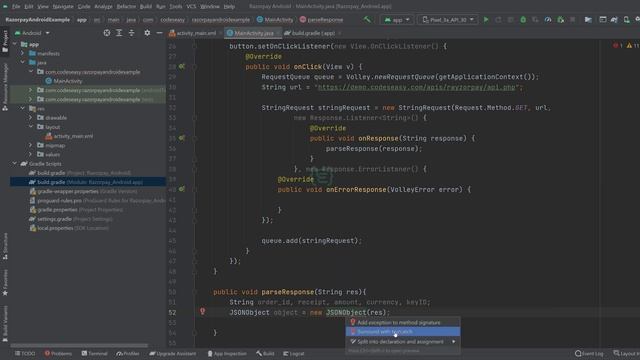
Task: Click the green Run app play icon
Action: pyautogui.click(x=486, y=20)
